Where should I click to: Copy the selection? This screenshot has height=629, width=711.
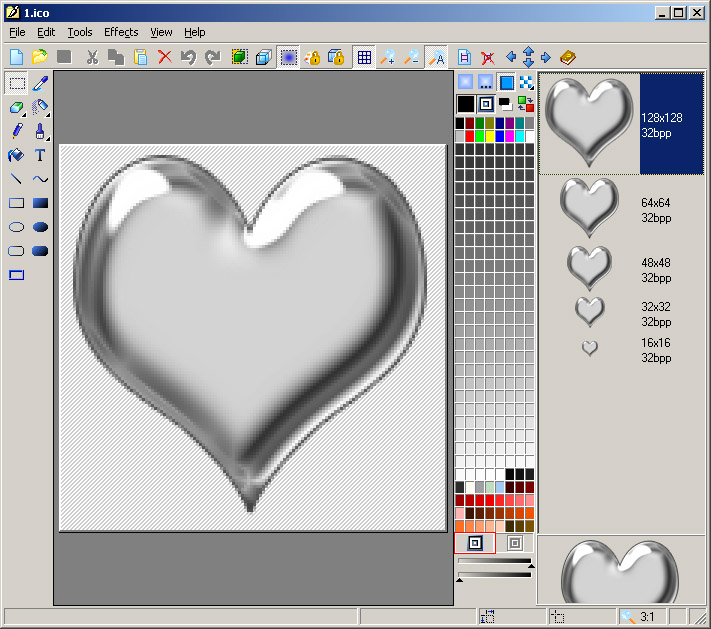click(116, 57)
